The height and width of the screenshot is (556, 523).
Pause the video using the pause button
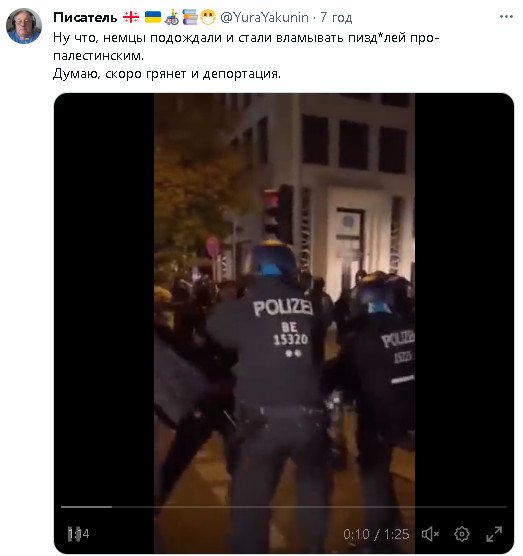click(74, 534)
